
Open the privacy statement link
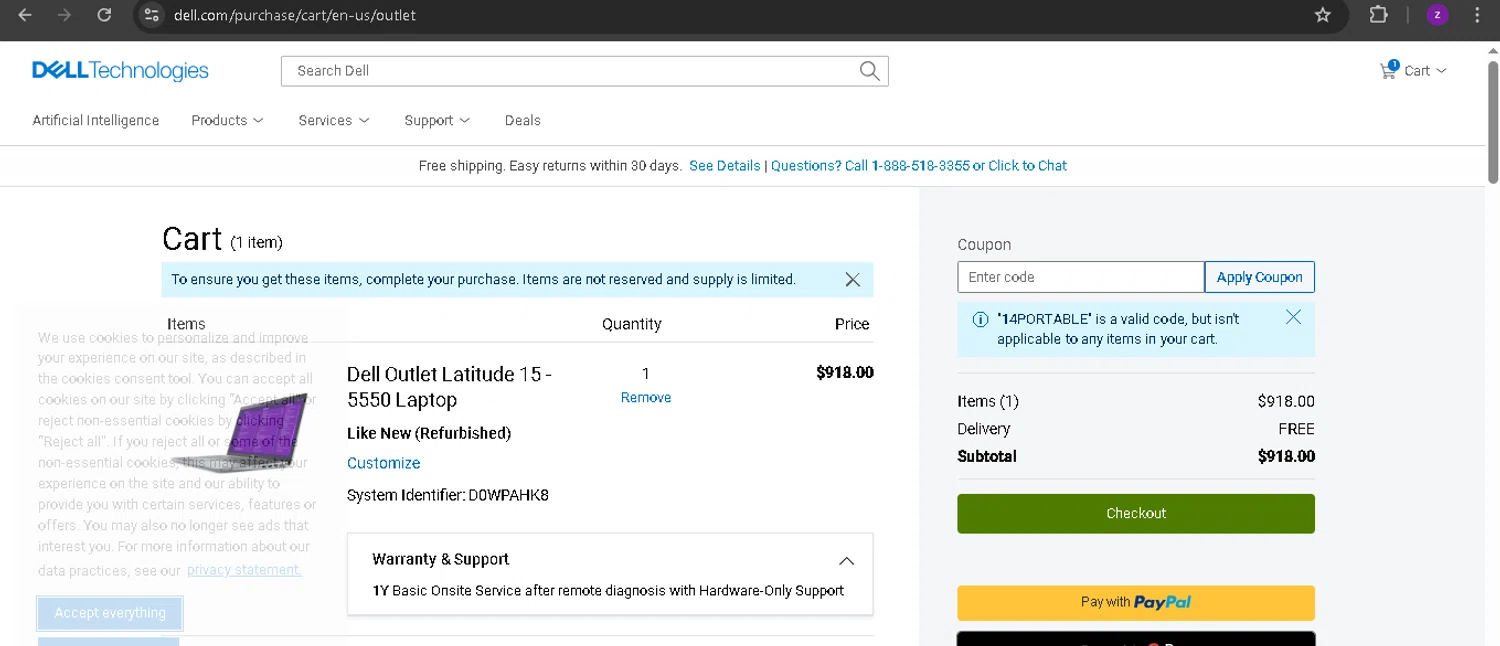(244, 570)
